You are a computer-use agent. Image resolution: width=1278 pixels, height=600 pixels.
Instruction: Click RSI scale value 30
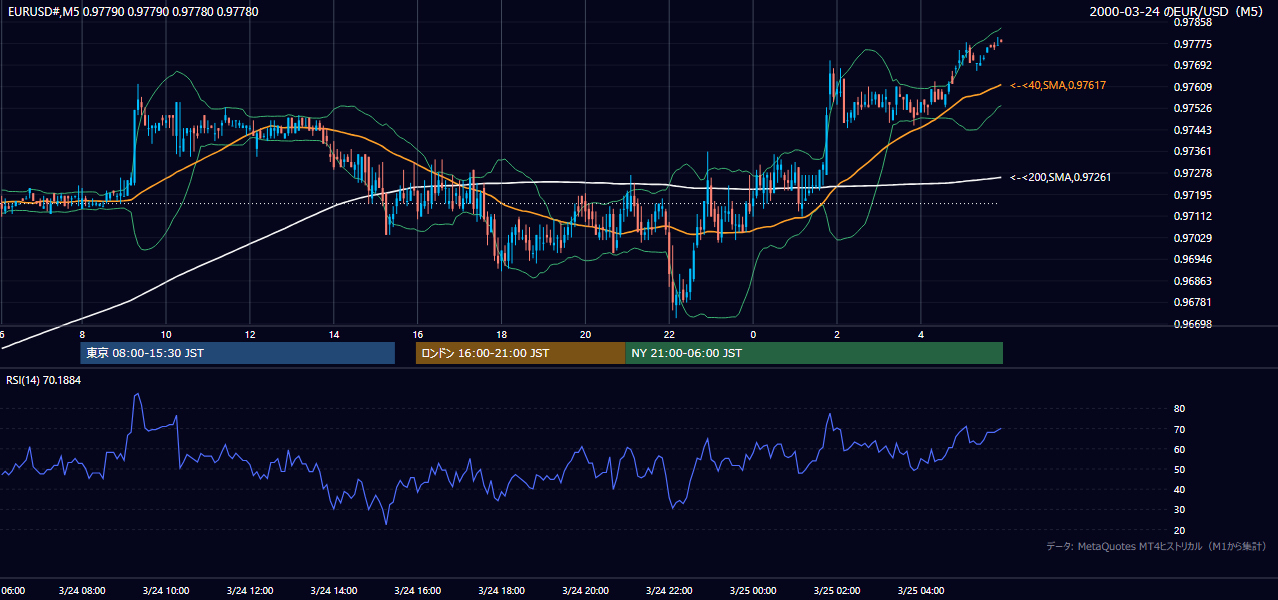coord(1179,510)
